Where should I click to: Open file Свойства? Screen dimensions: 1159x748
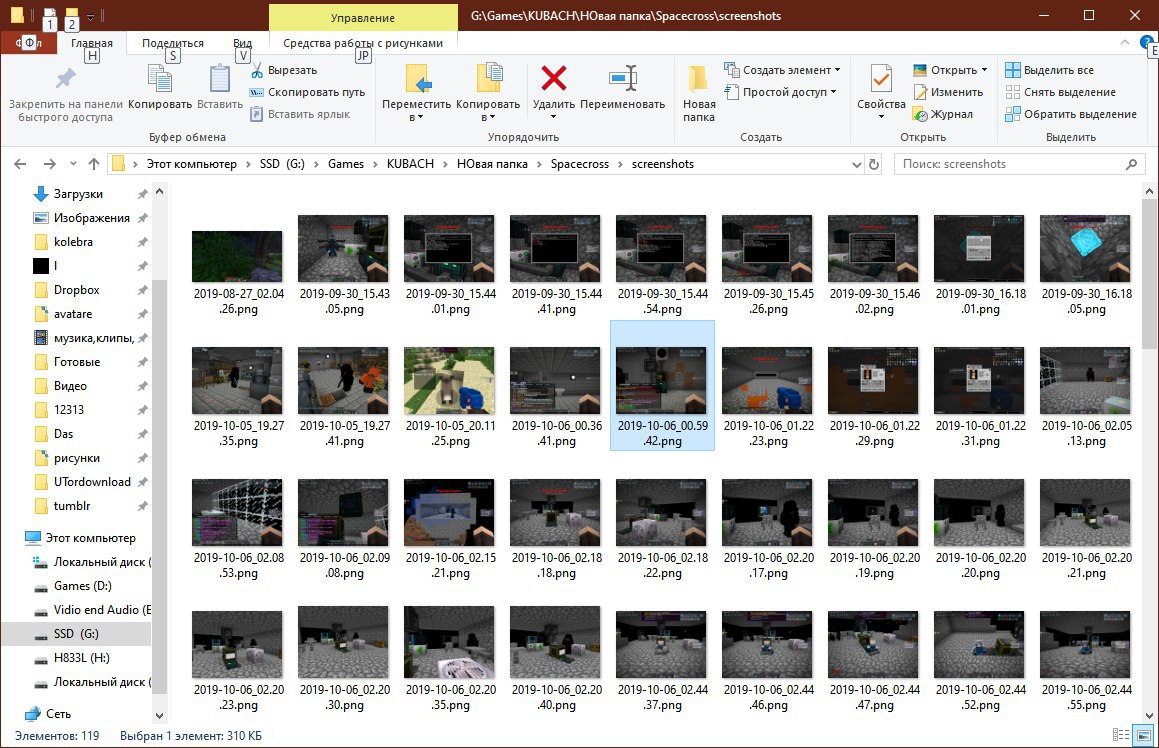881,92
